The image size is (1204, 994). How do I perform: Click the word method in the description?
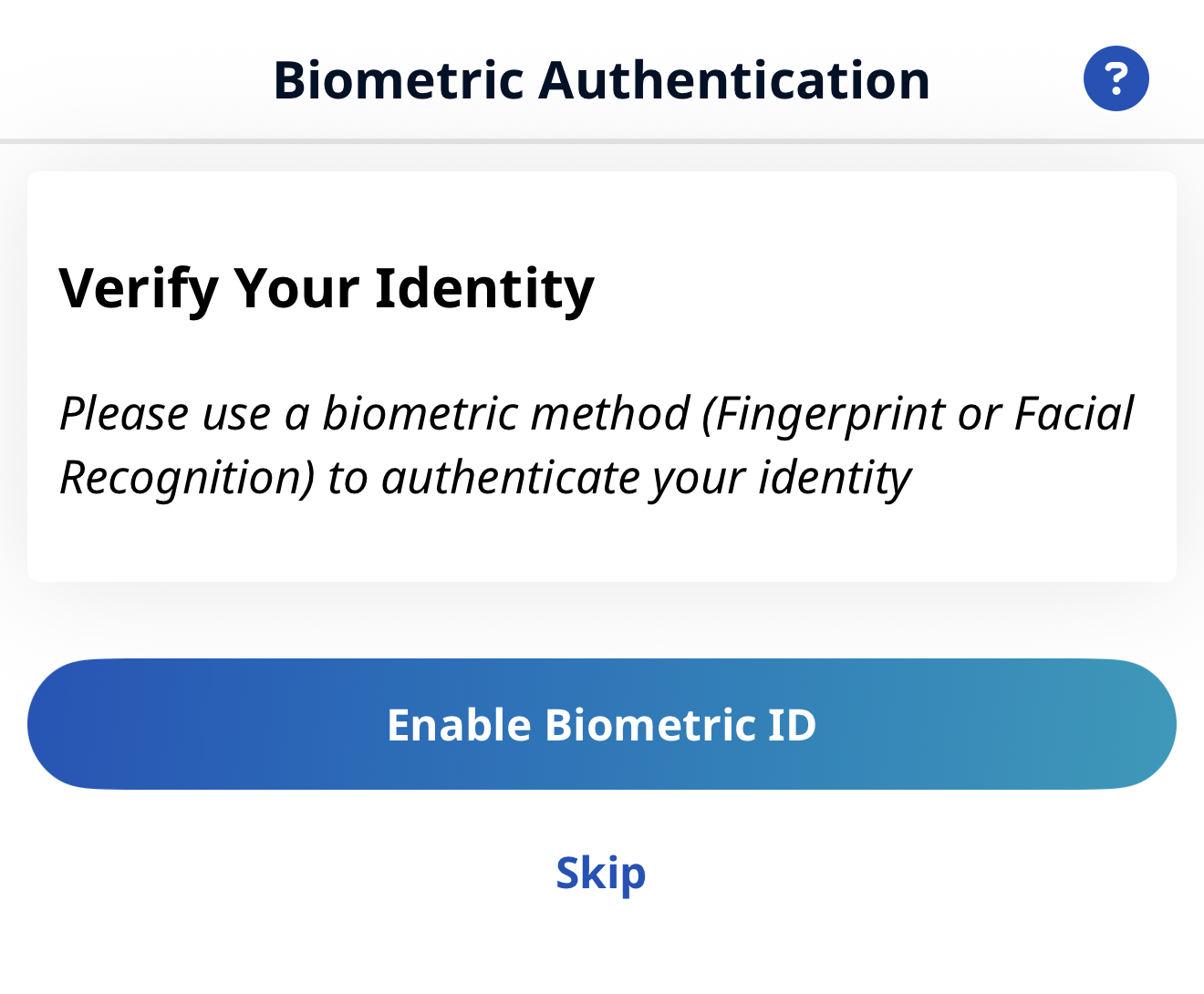tap(610, 414)
